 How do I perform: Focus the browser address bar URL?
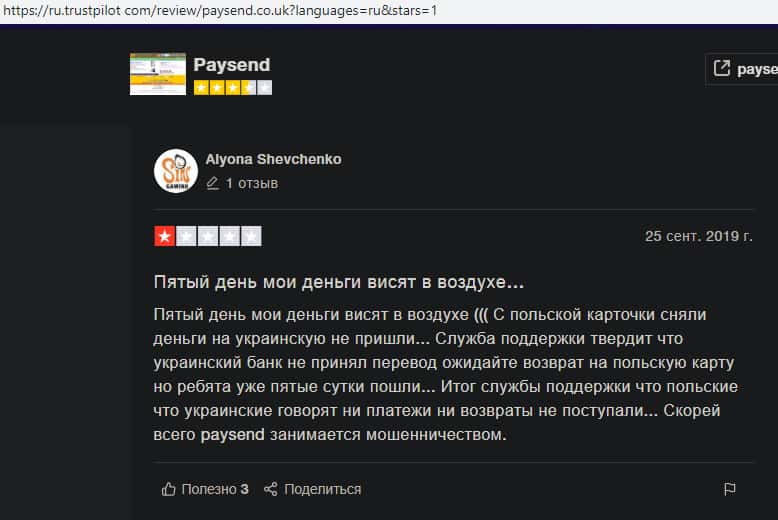pos(220,11)
